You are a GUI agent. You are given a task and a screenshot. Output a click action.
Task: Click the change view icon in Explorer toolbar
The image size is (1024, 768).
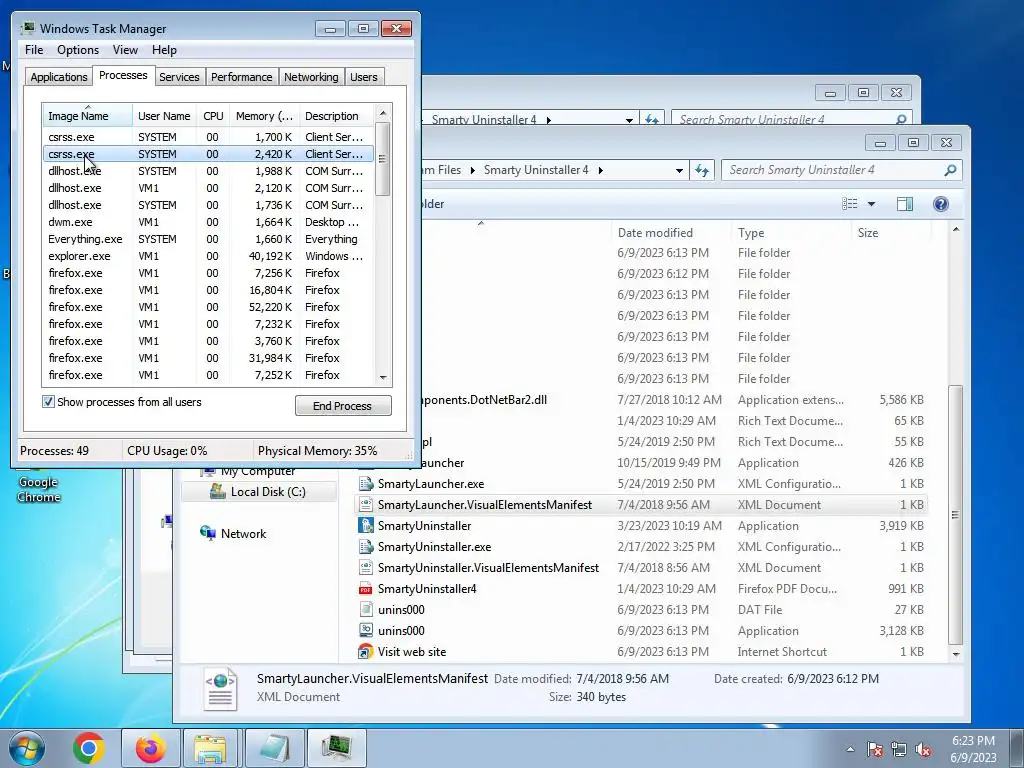tap(850, 204)
